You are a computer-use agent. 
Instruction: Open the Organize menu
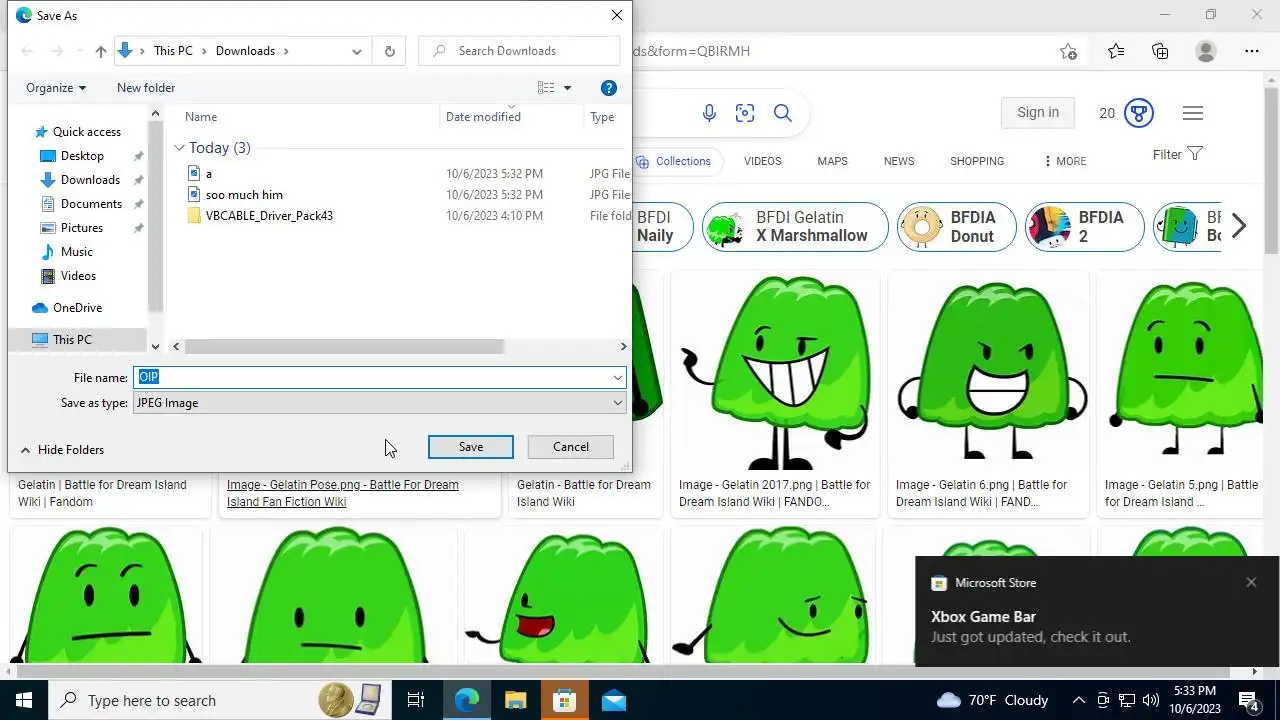coord(56,88)
